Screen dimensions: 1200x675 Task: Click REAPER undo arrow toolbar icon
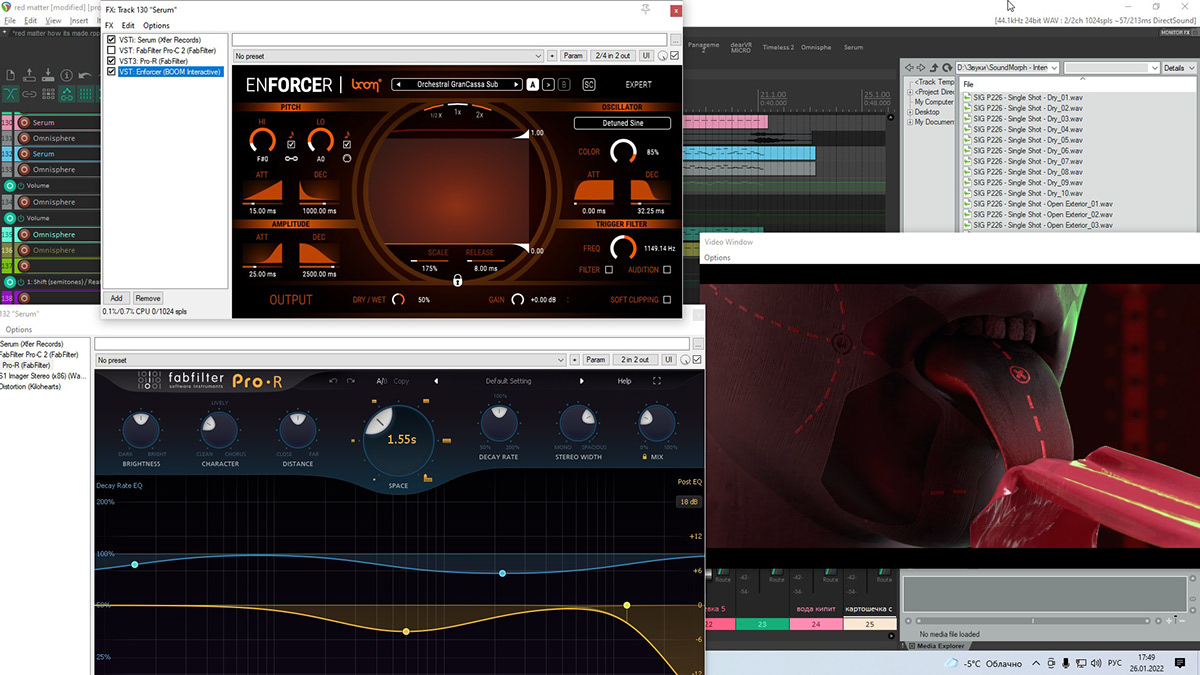(x=85, y=75)
